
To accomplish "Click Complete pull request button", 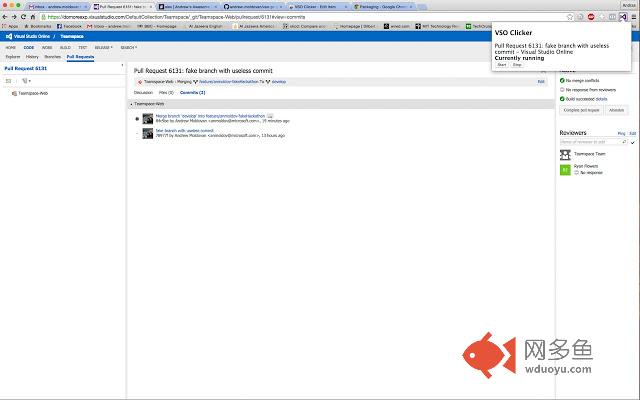I will 581,110.
